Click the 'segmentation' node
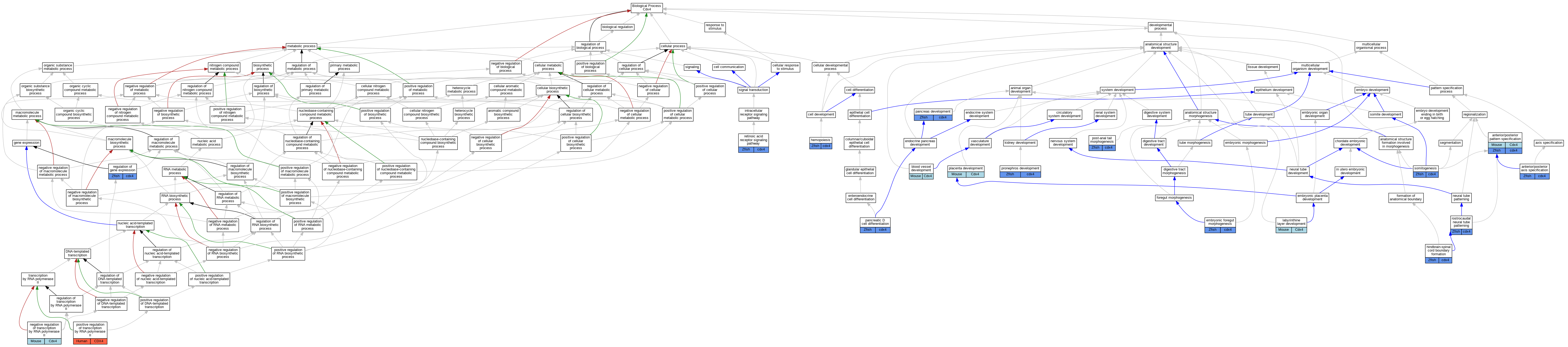The image size is (1568, 347). click(x=1451, y=142)
